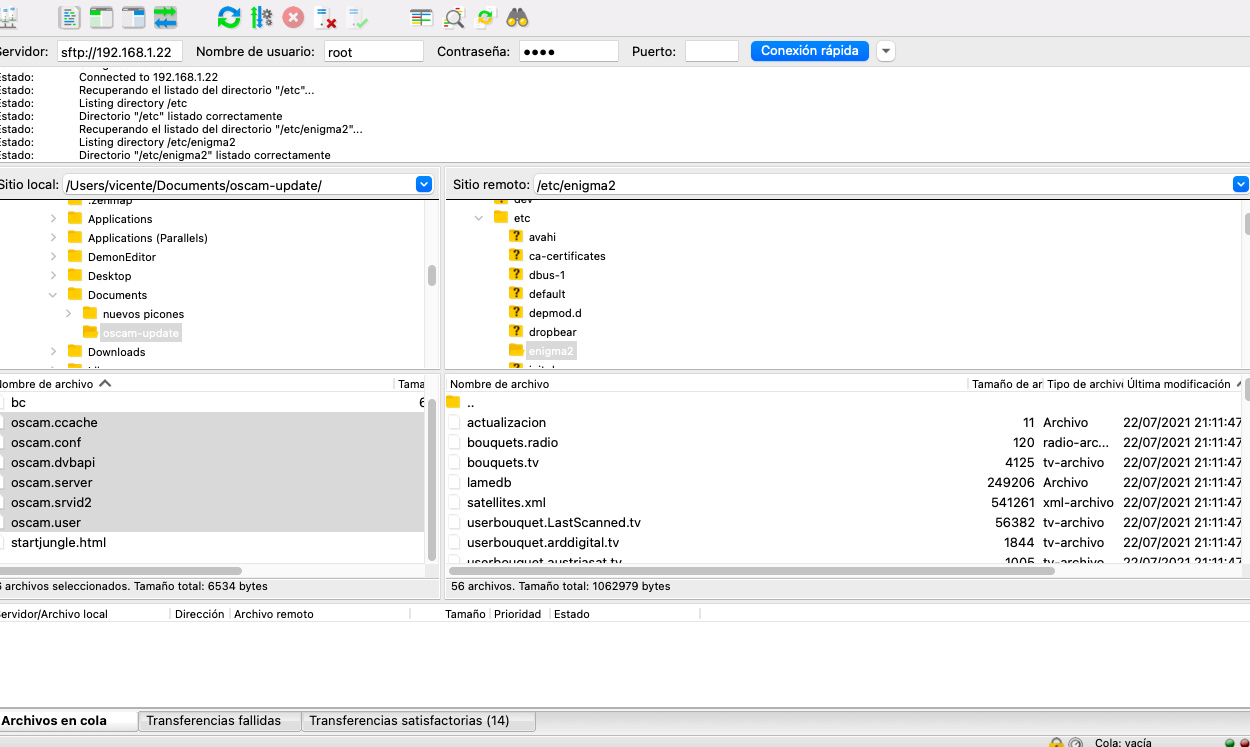The image size is (1250, 747).
Task: Click the Puerto input field
Action: [711, 51]
